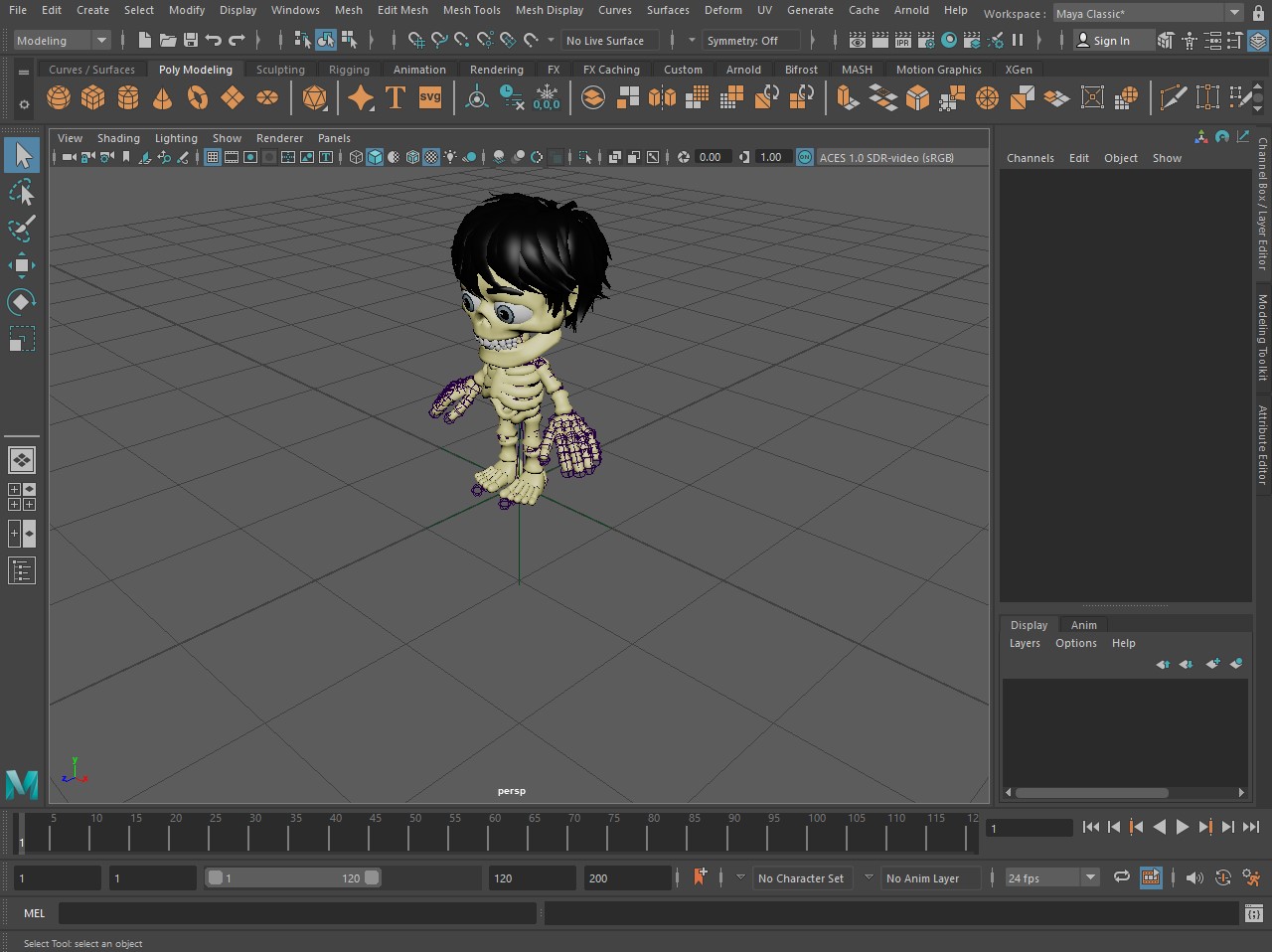Activate the Move tool in the Tool Box

[22, 264]
